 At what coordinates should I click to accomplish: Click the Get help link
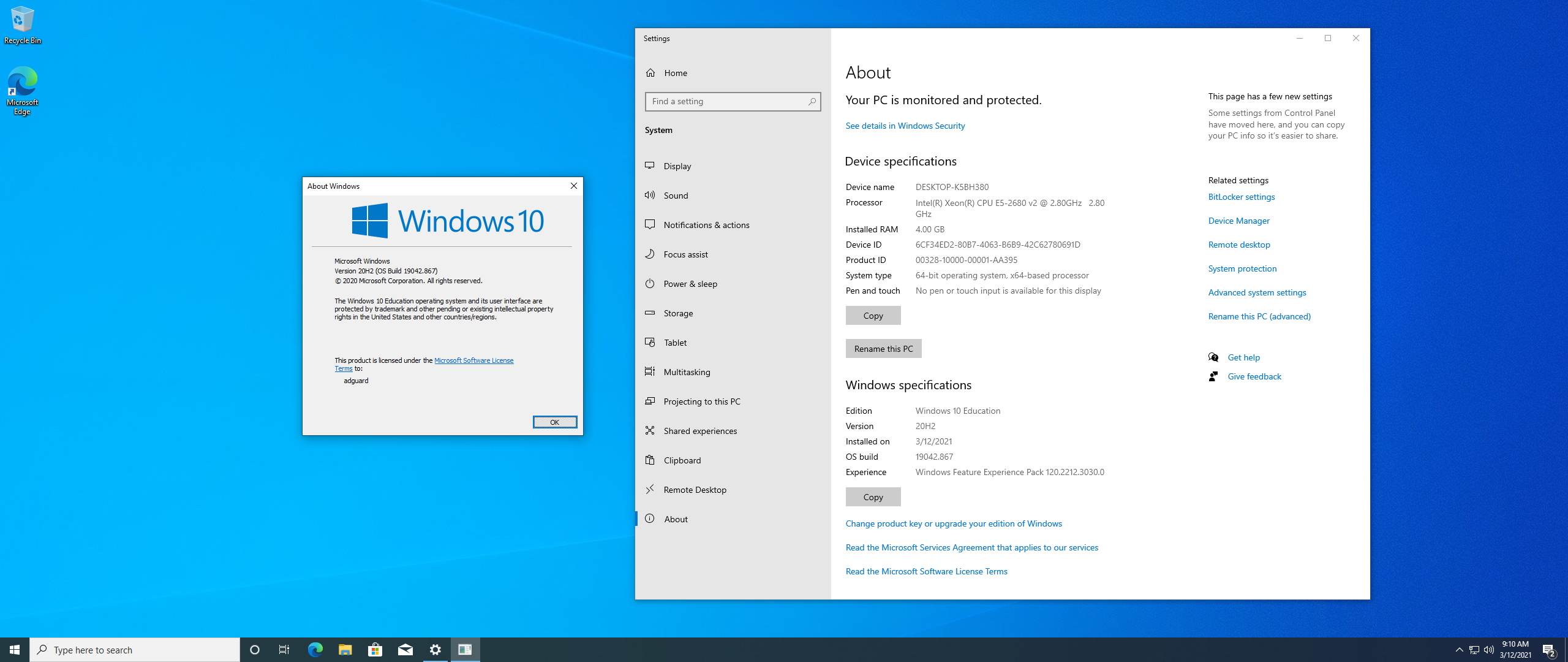pos(1243,357)
